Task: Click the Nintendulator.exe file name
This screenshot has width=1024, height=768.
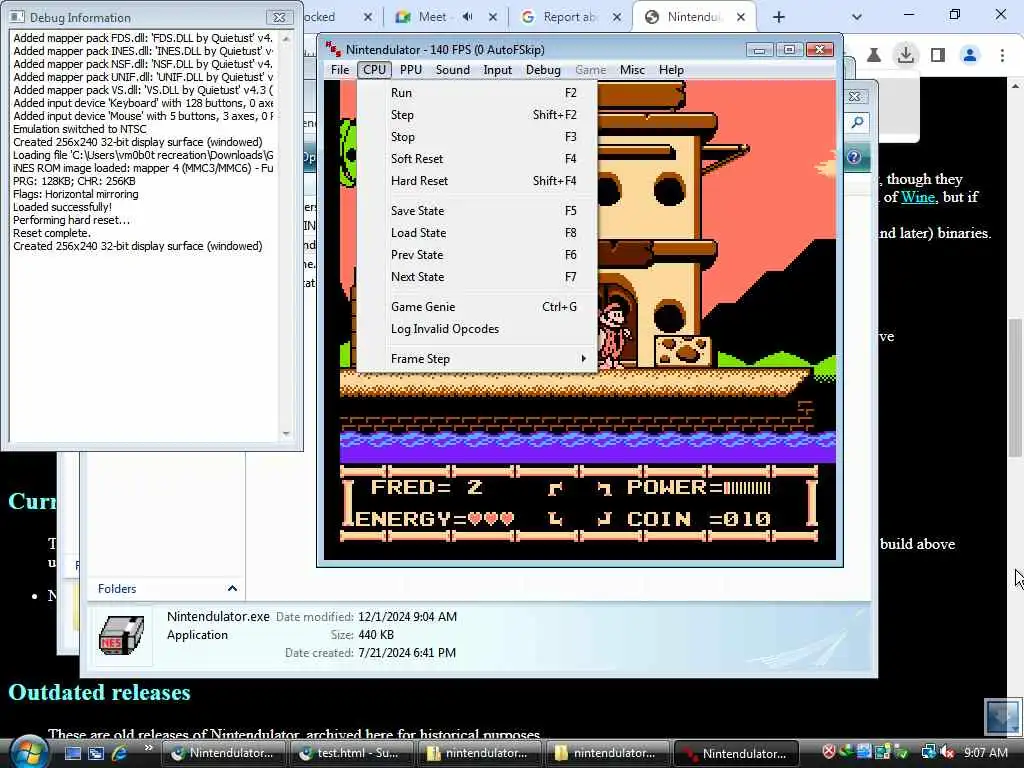Action: (218, 616)
